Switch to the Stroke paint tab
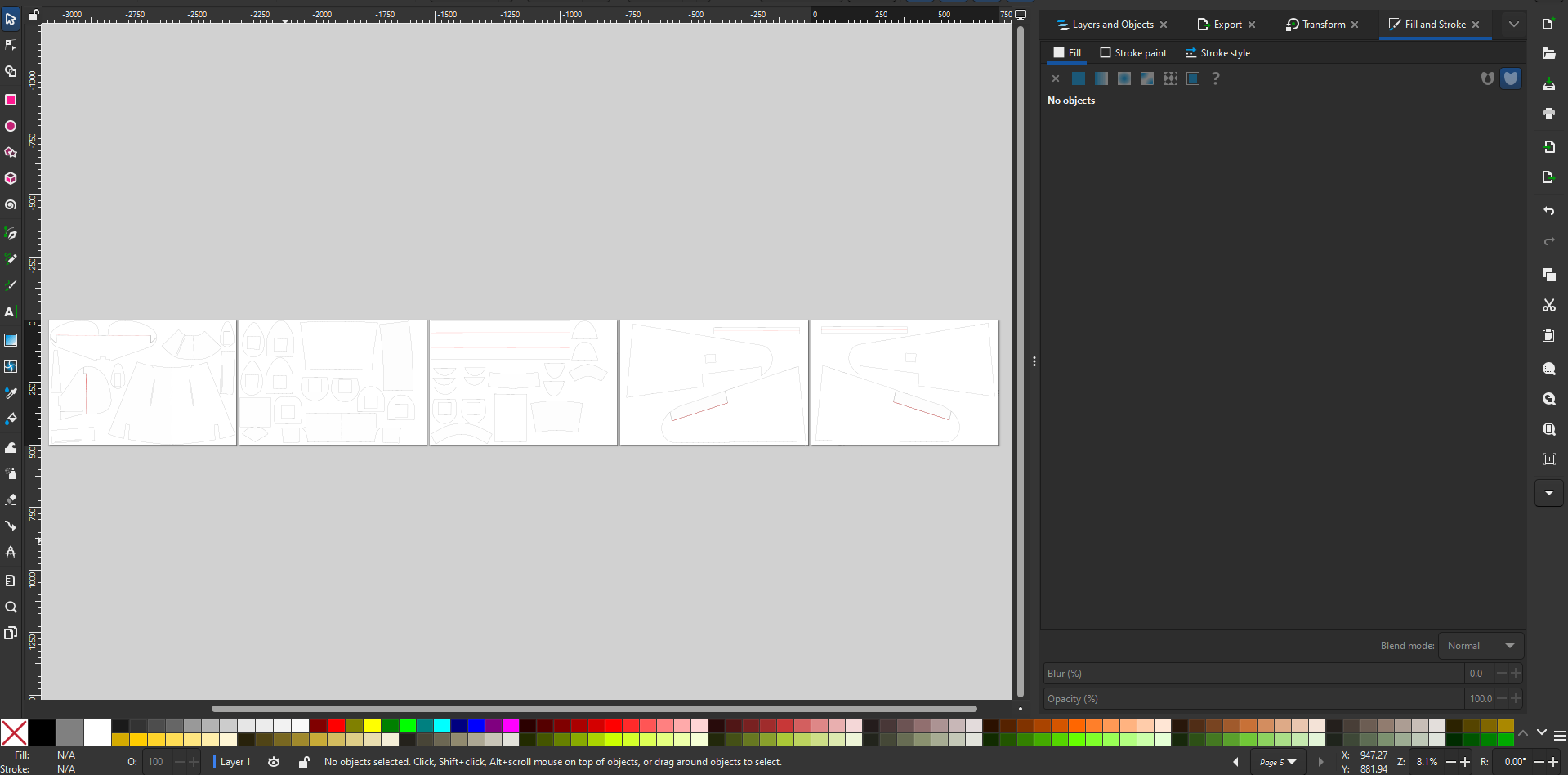 [1133, 53]
